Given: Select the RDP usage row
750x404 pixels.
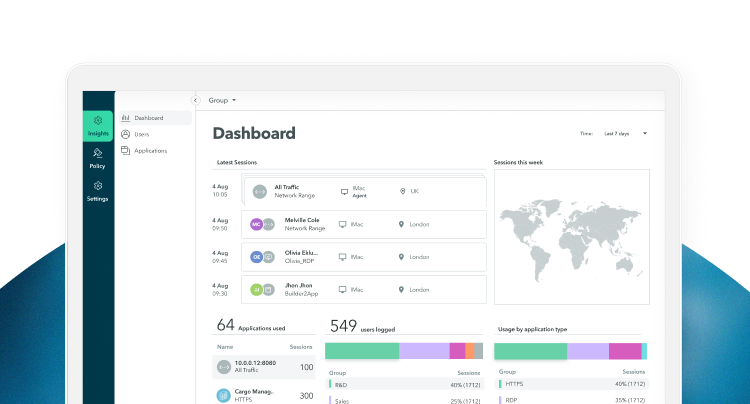Looking at the screenshot, I should tap(572, 400).
